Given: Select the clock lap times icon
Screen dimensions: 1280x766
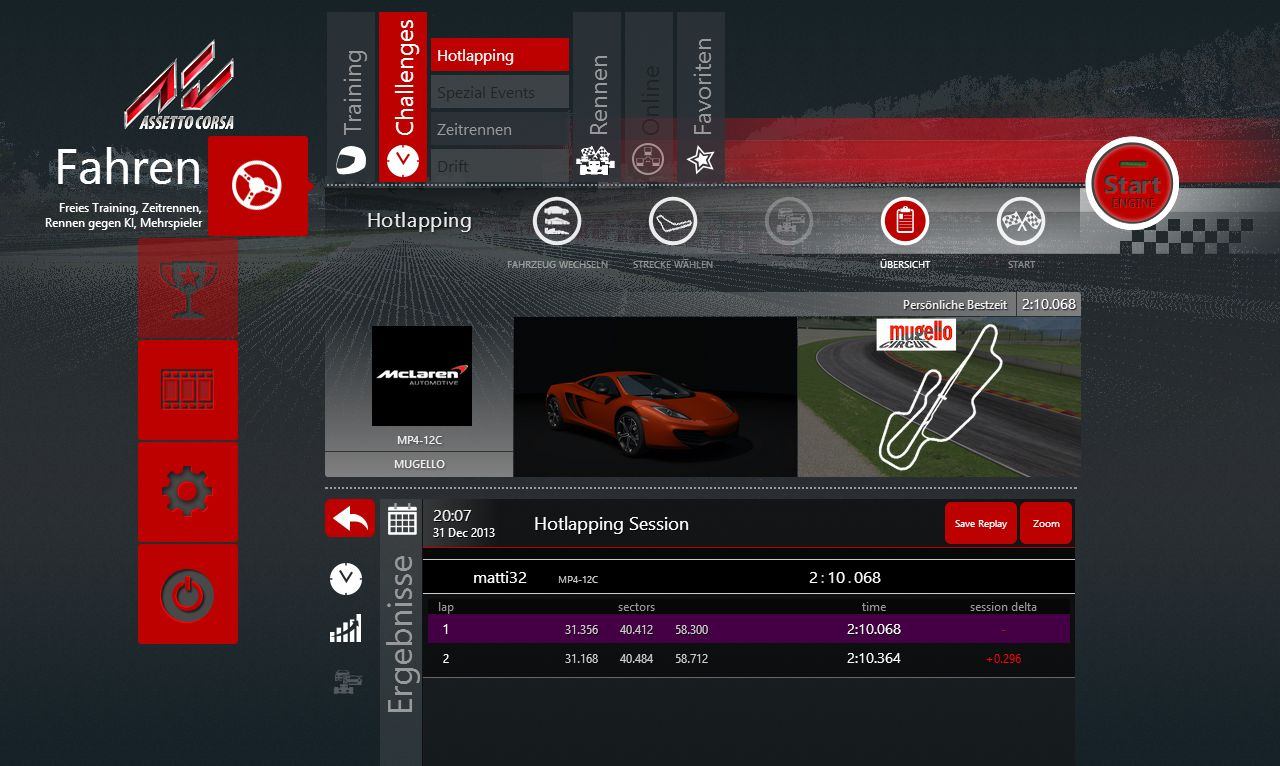Looking at the screenshot, I should click(x=346, y=578).
